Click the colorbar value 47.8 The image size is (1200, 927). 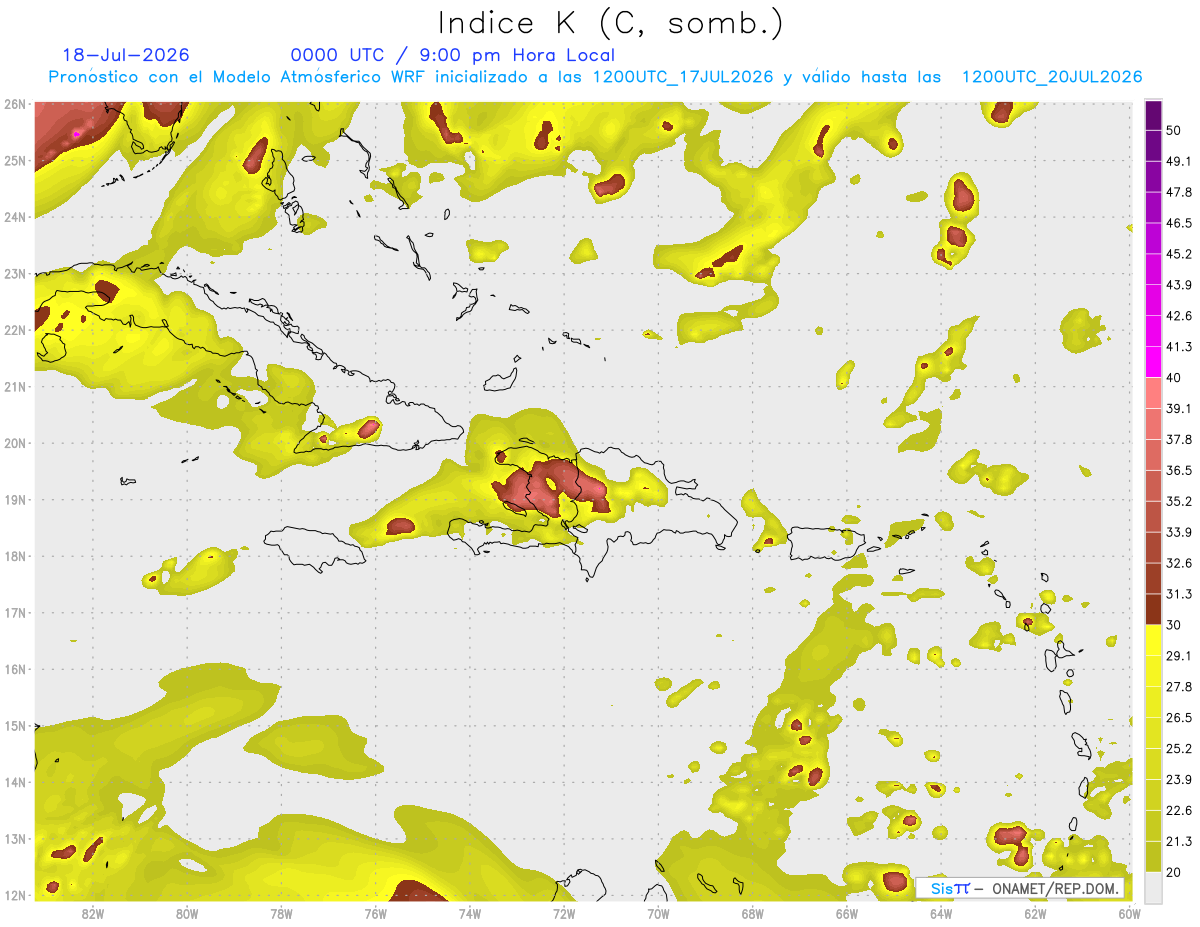point(1179,192)
